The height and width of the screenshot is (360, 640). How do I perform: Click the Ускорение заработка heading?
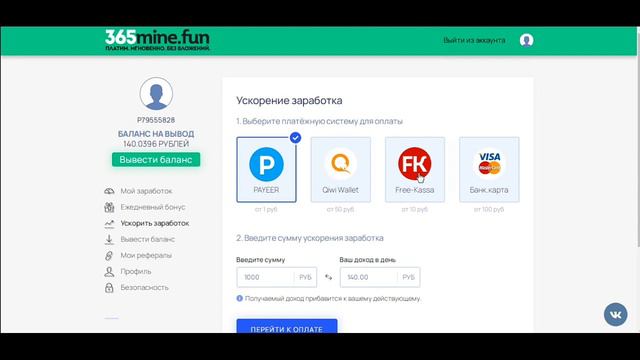[x=289, y=100]
